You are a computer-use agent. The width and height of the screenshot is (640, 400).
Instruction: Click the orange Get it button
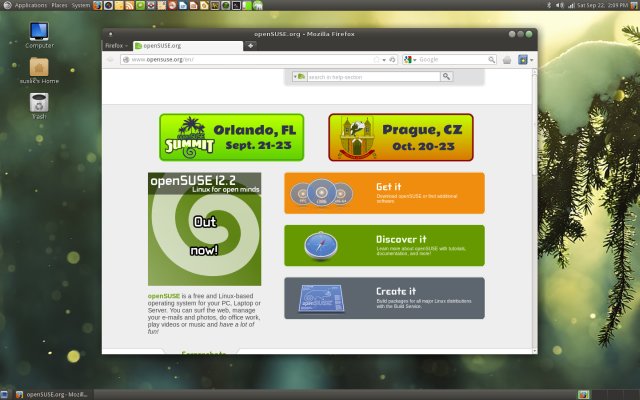384,193
